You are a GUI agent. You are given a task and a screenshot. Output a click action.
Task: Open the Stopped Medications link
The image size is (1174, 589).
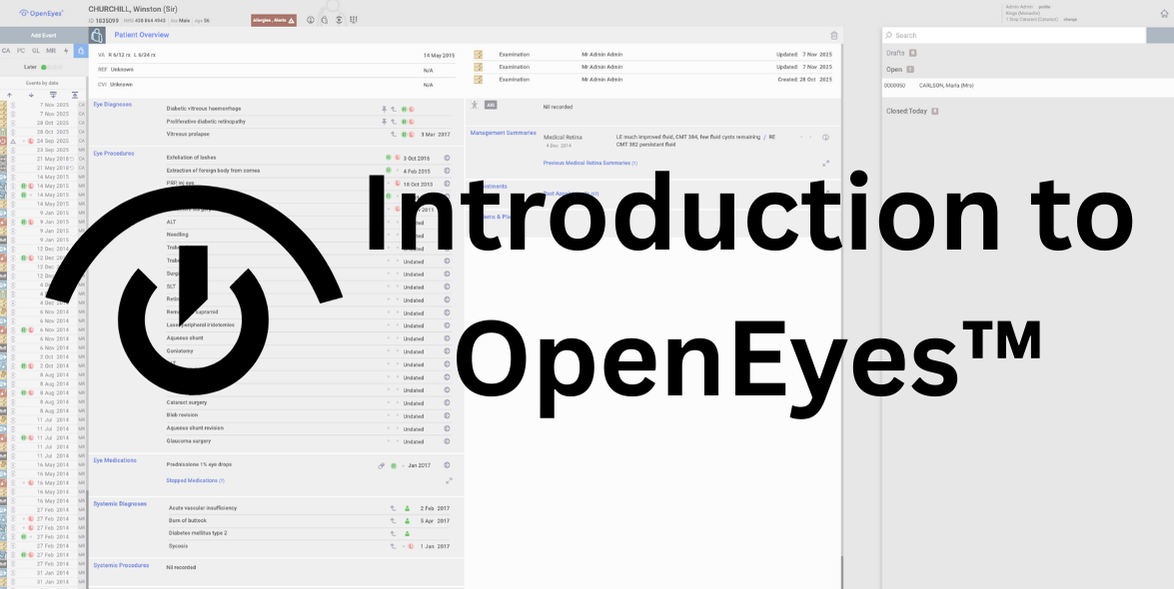[x=194, y=481]
